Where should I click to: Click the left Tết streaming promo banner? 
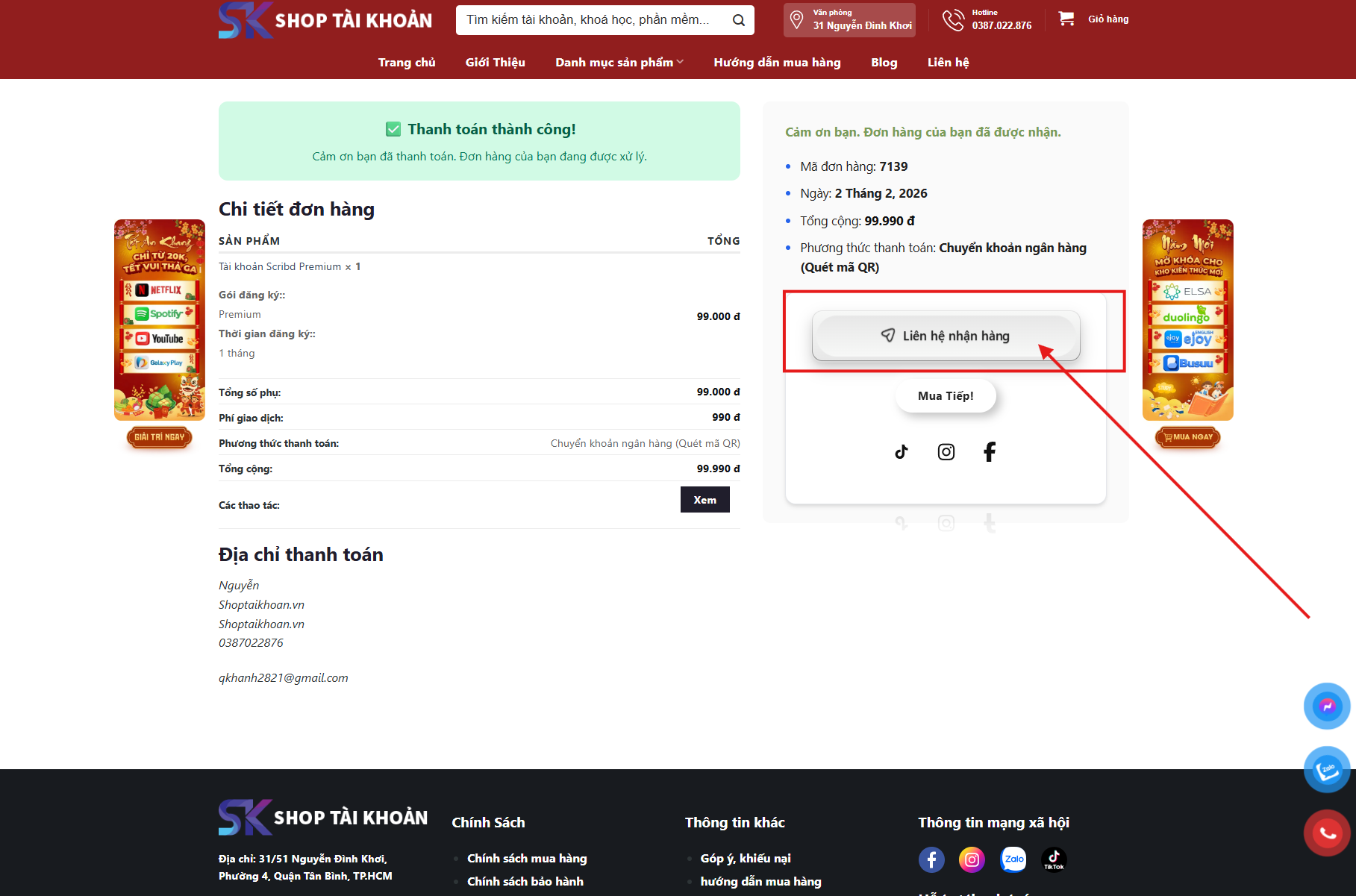[159, 320]
